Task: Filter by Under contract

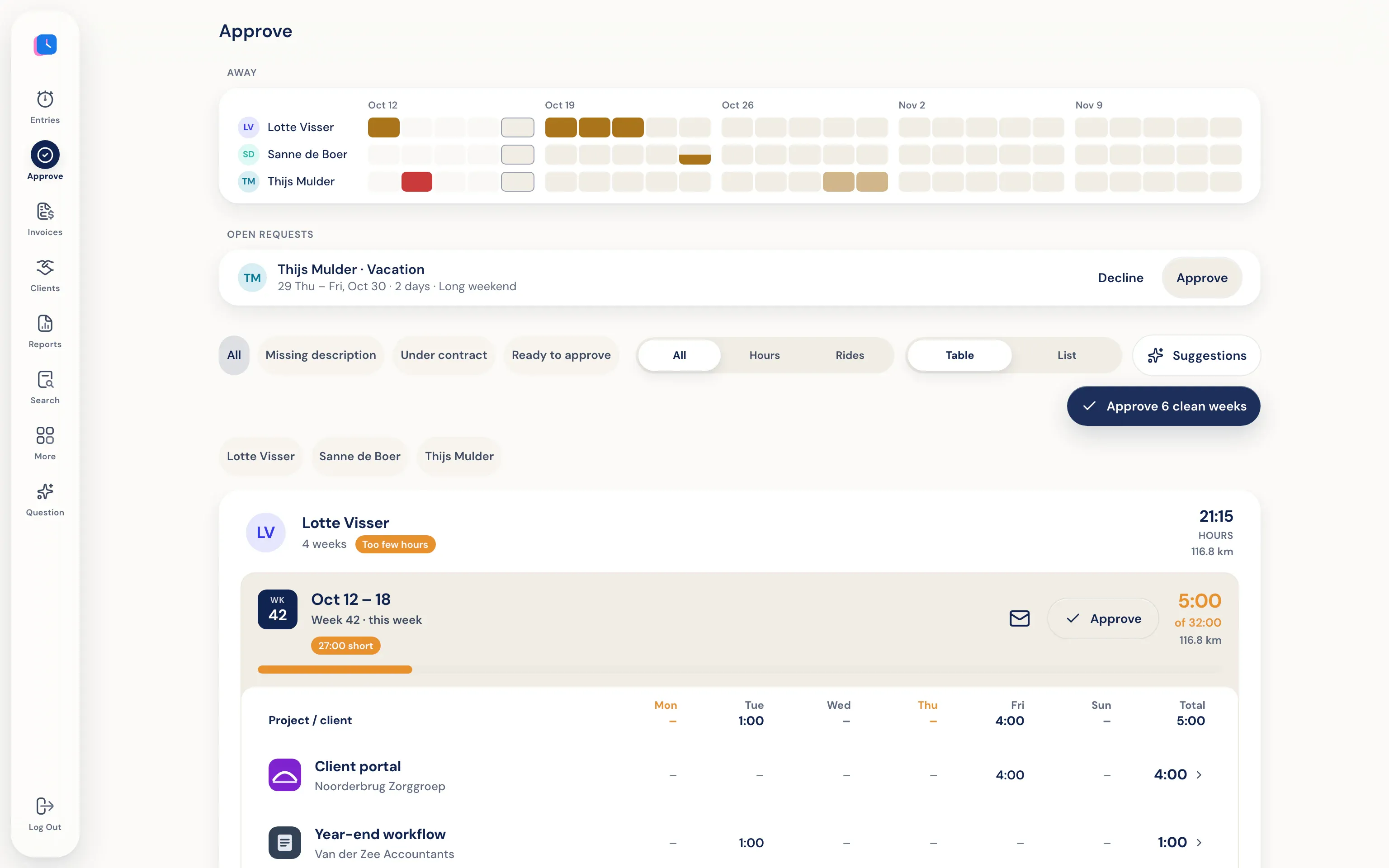Action: tap(444, 355)
